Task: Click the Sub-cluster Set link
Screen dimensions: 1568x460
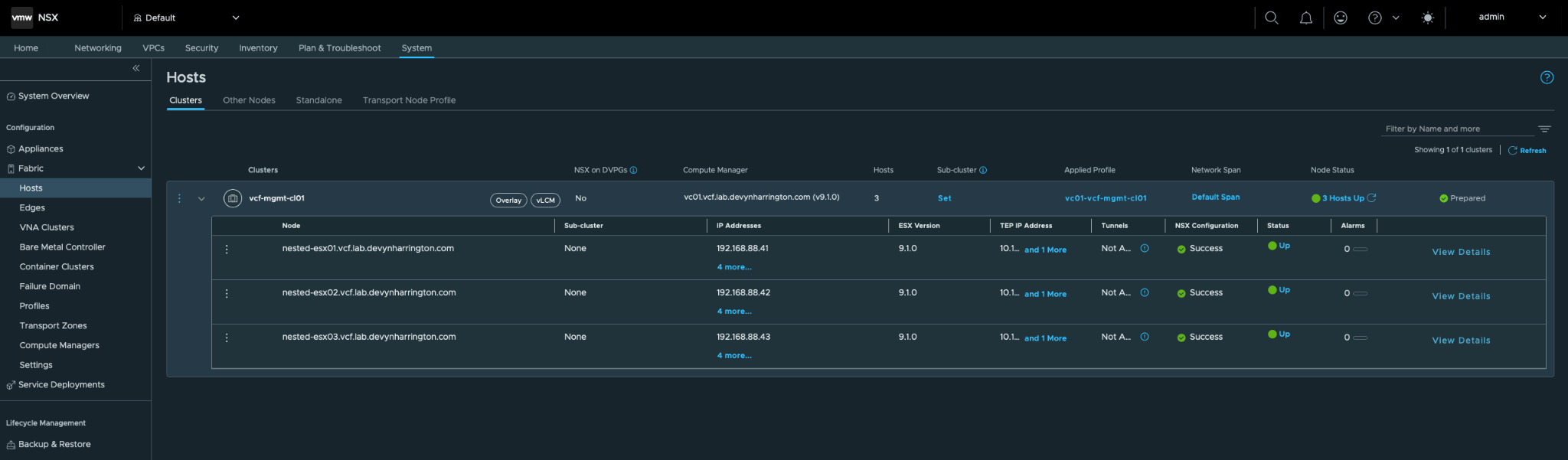Action: [945, 198]
